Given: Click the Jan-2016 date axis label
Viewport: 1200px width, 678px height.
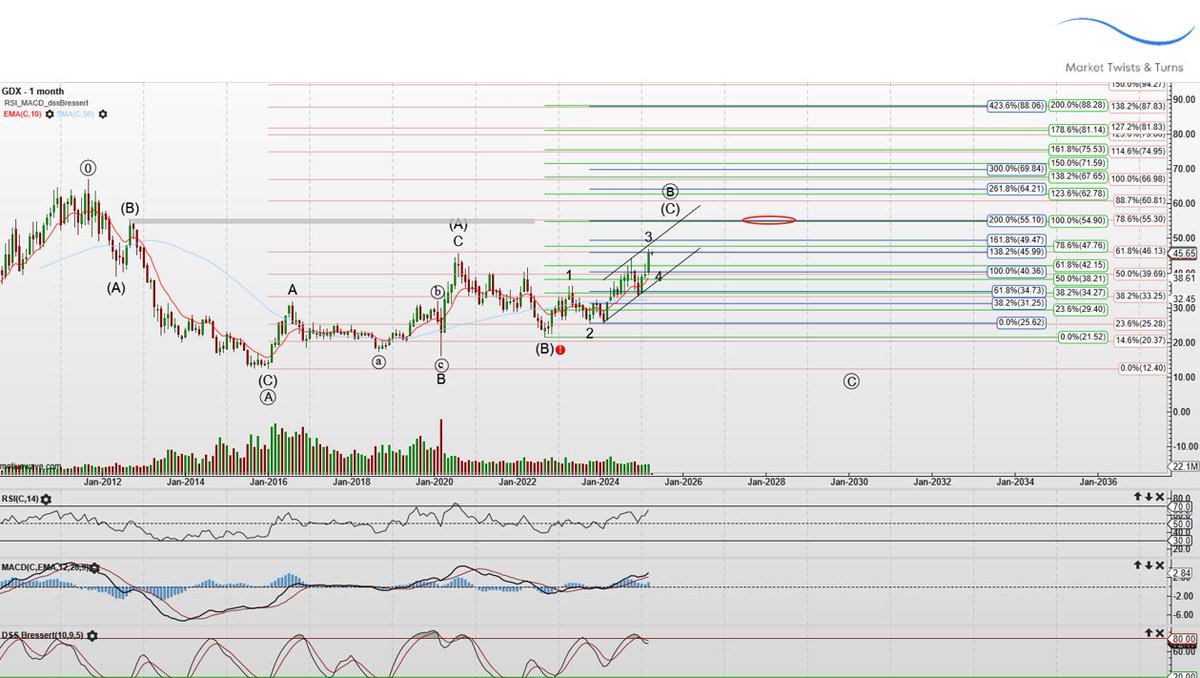Looking at the screenshot, I should click(x=269, y=482).
